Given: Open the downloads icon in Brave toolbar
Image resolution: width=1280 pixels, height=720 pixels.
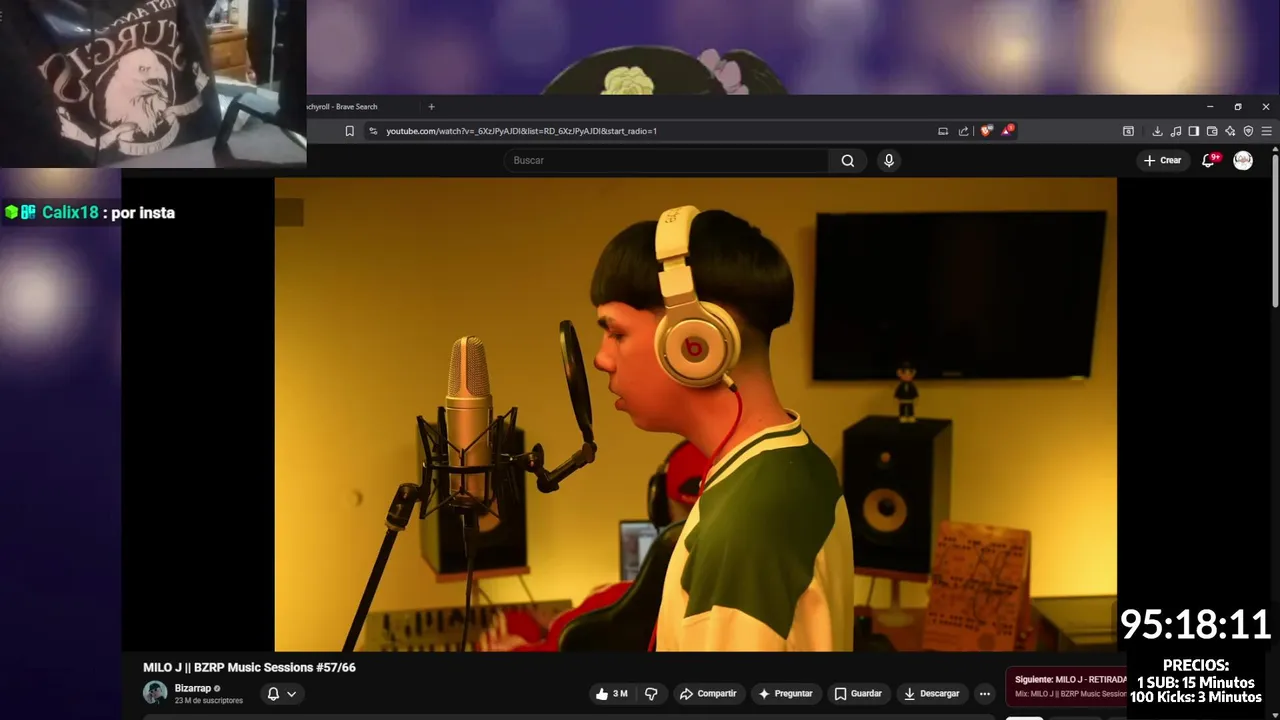Looking at the screenshot, I should [x=1157, y=131].
